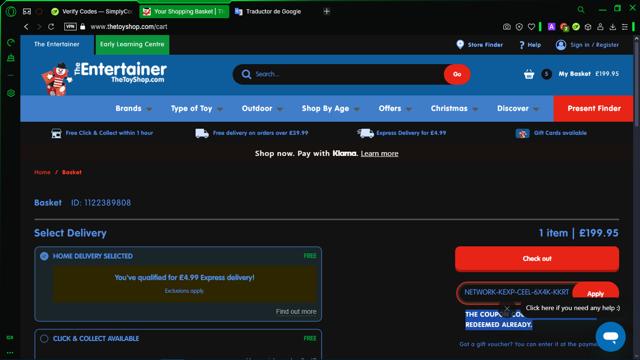Click the red Check out button
This screenshot has height=360, width=640.
point(537,259)
